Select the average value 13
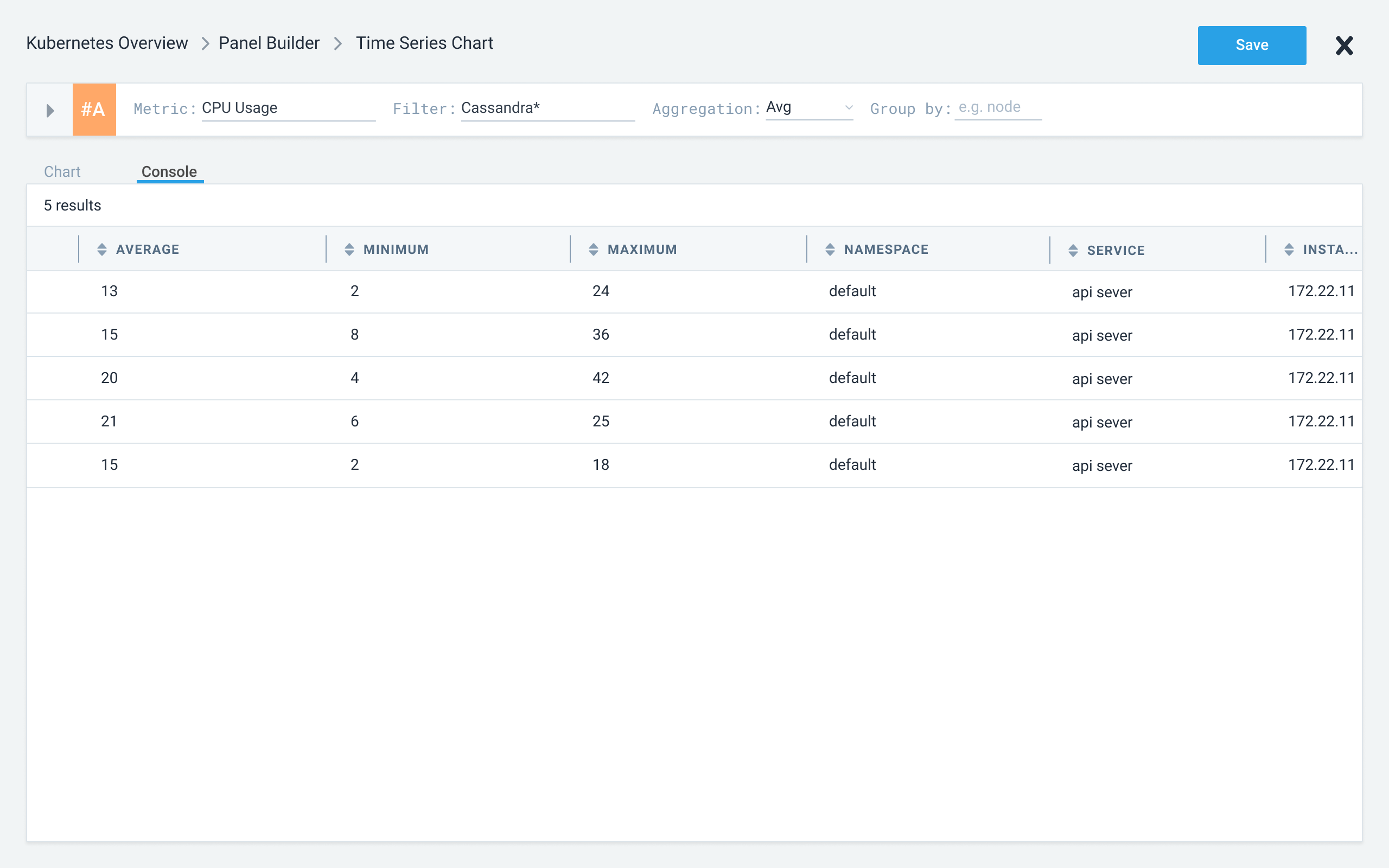This screenshot has height=868, width=1389. (109, 291)
